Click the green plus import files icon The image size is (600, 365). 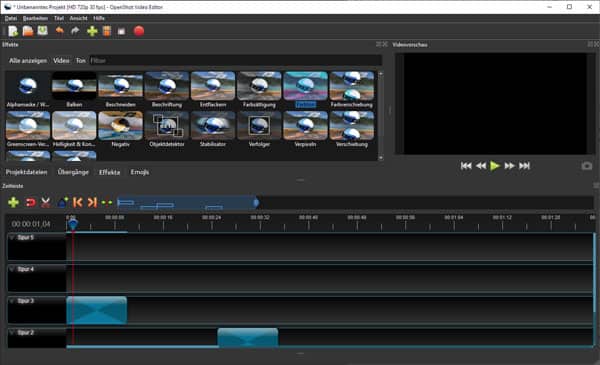pyautogui.click(x=92, y=31)
